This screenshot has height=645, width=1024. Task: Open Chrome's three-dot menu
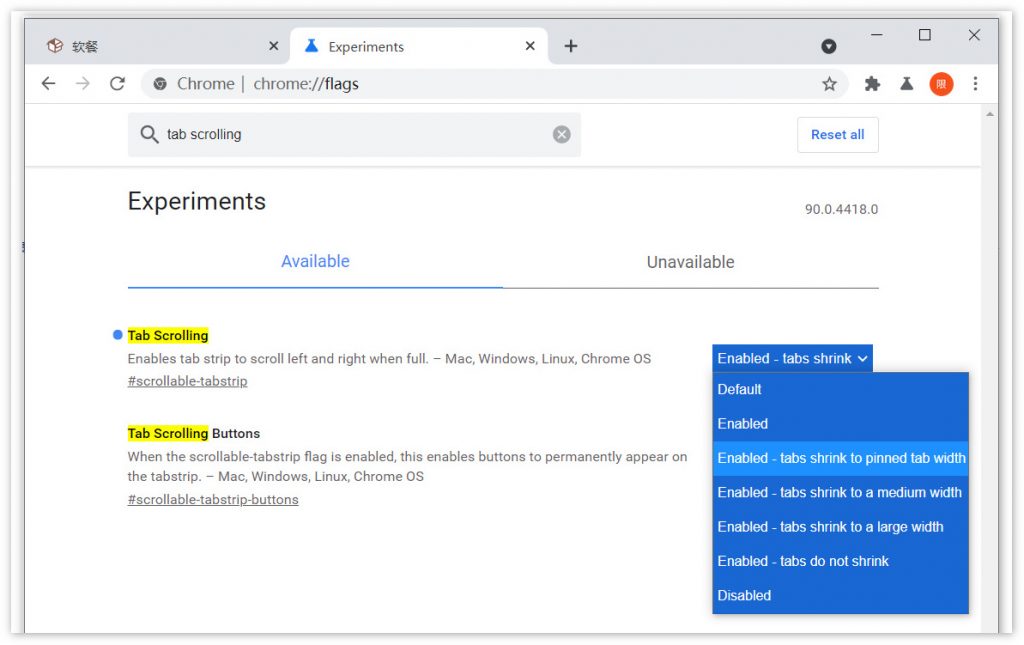975,84
